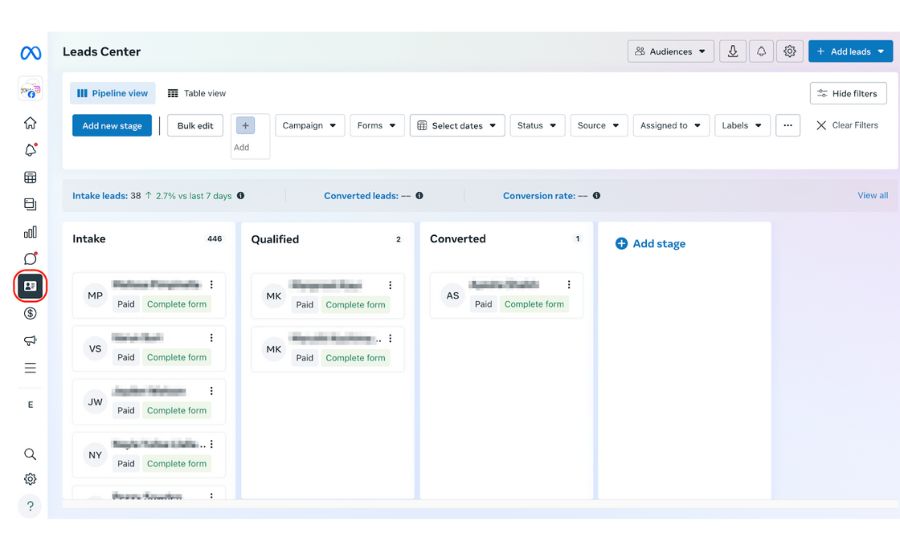Click info icon next to Converted leads

point(420,195)
